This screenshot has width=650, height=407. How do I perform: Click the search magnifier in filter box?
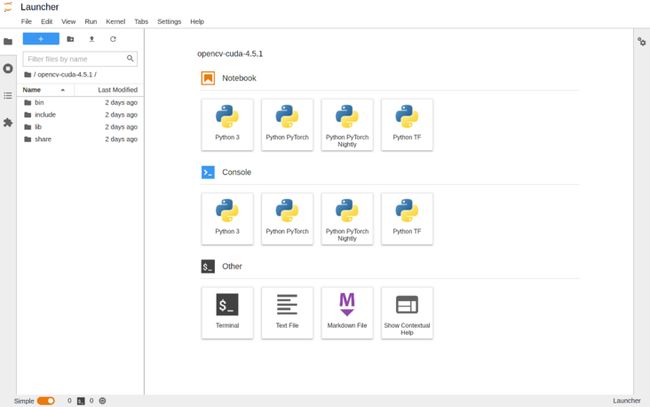pyautogui.click(x=130, y=58)
